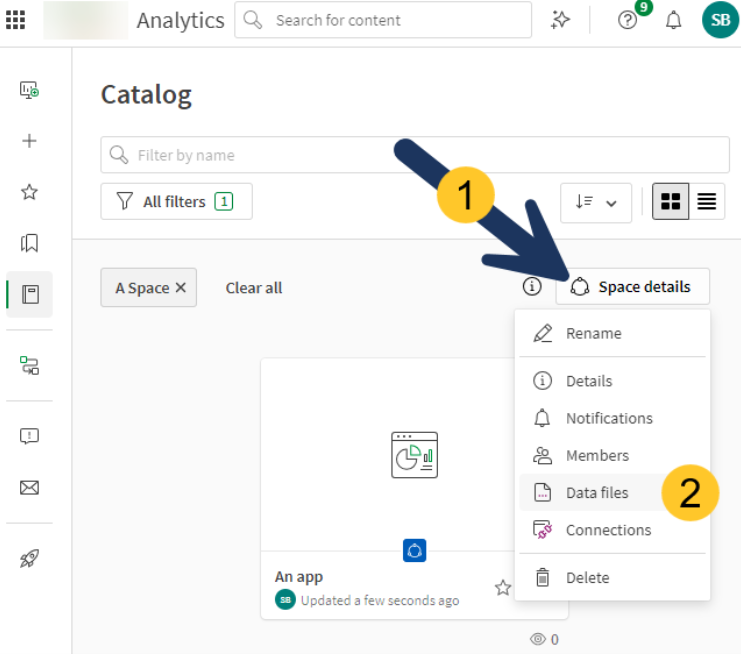Open Favorites star in left sidebar
Viewport: 741px width, 654px height.
click(29, 192)
